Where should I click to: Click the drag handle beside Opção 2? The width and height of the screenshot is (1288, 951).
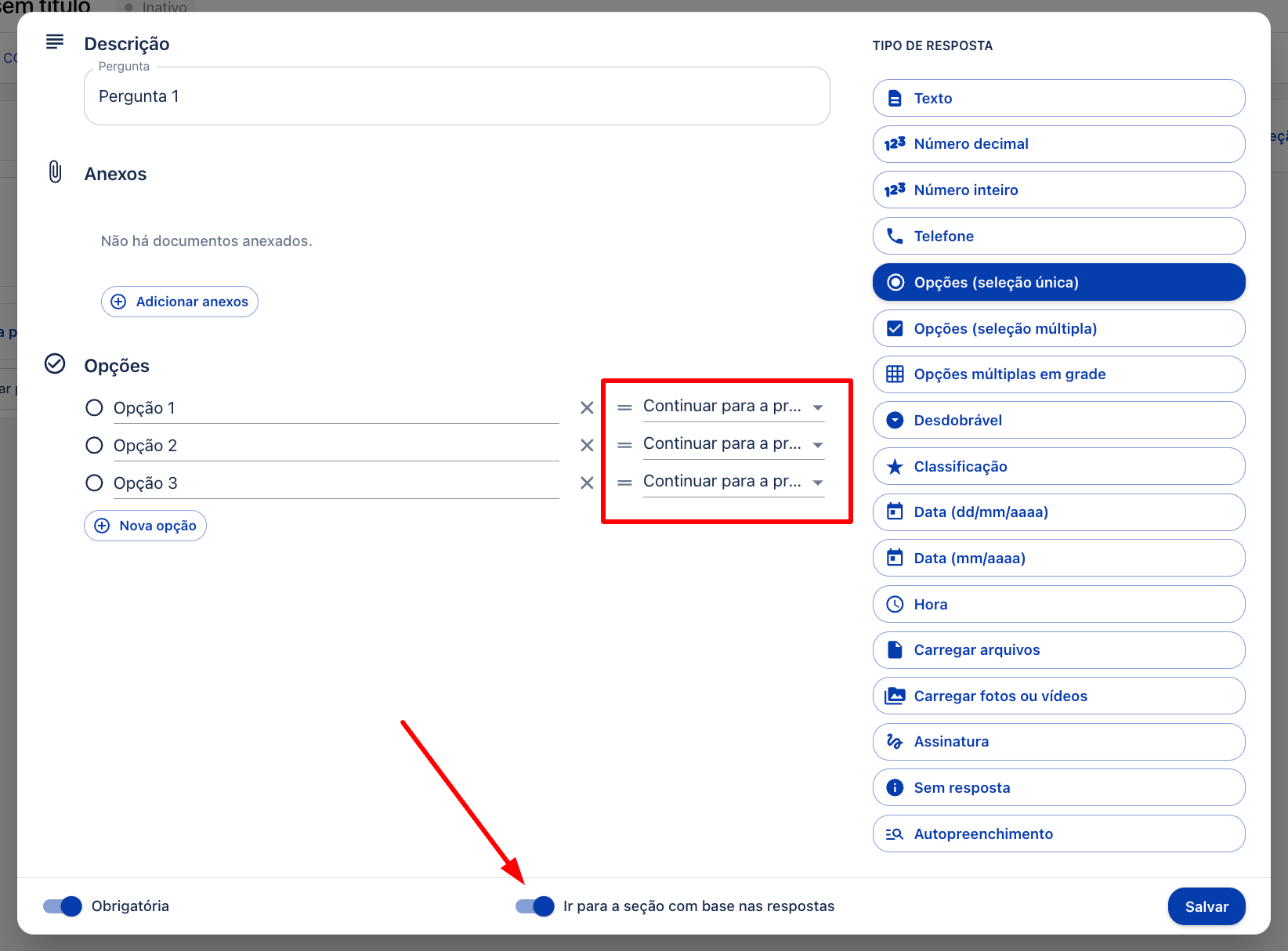tap(624, 445)
